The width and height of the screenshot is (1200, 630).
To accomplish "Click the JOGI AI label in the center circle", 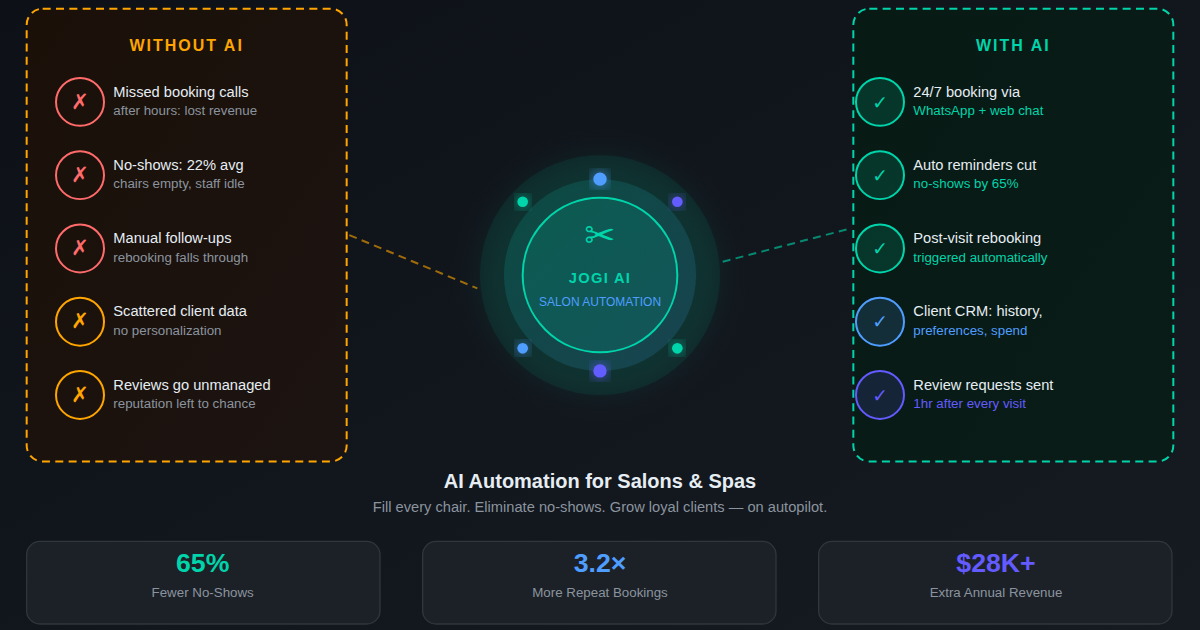I will tap(600, 279).
